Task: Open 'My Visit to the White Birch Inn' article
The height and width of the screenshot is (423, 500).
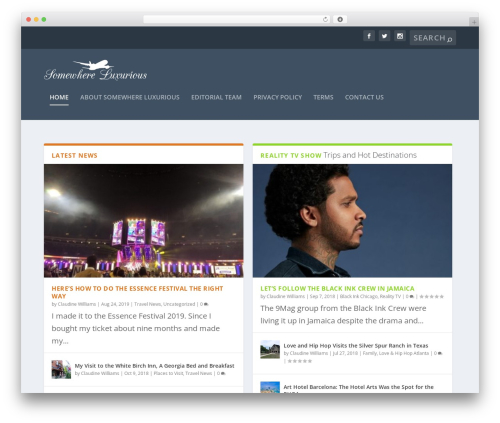Action: point(154,366)
